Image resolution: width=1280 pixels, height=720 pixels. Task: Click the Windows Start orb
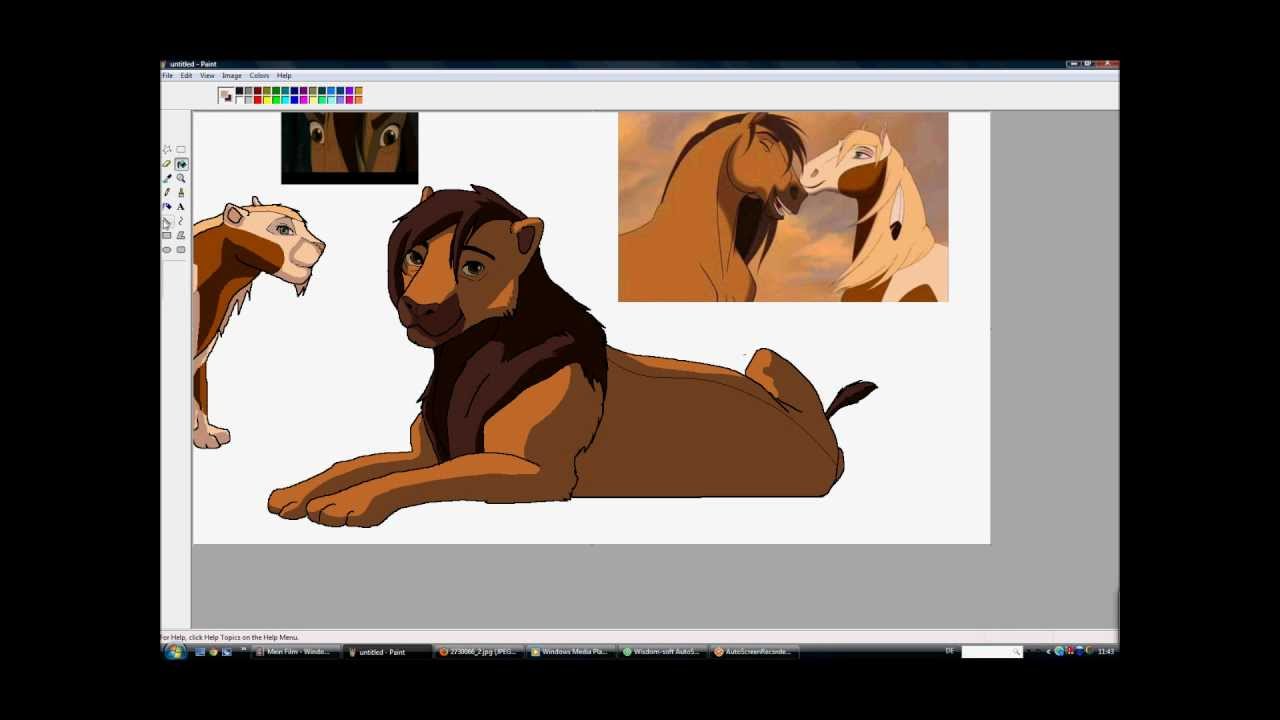tap(175, 652)
